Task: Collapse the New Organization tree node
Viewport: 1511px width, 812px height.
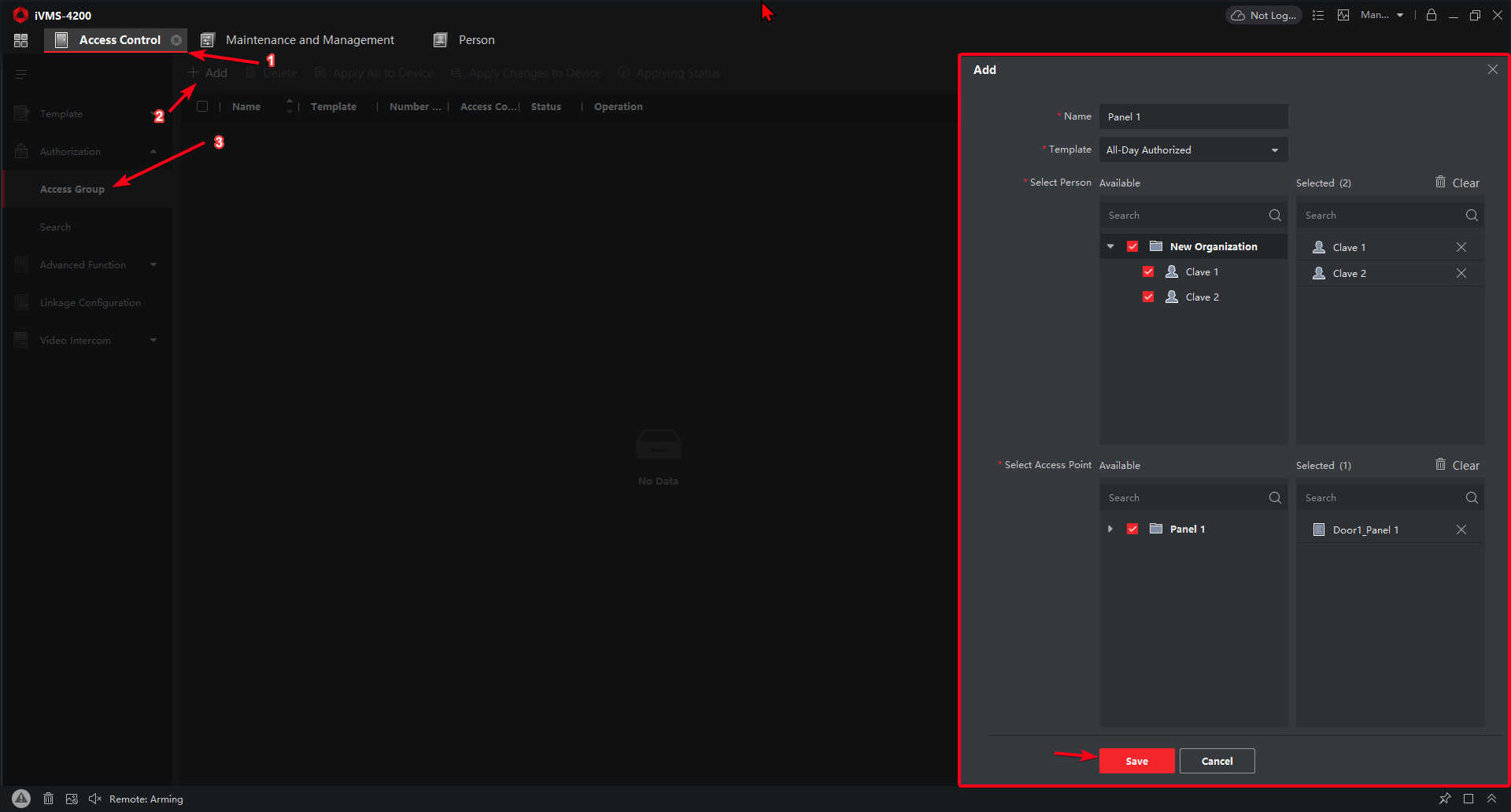Action: pyautogui.click(x=1110, y=246)
